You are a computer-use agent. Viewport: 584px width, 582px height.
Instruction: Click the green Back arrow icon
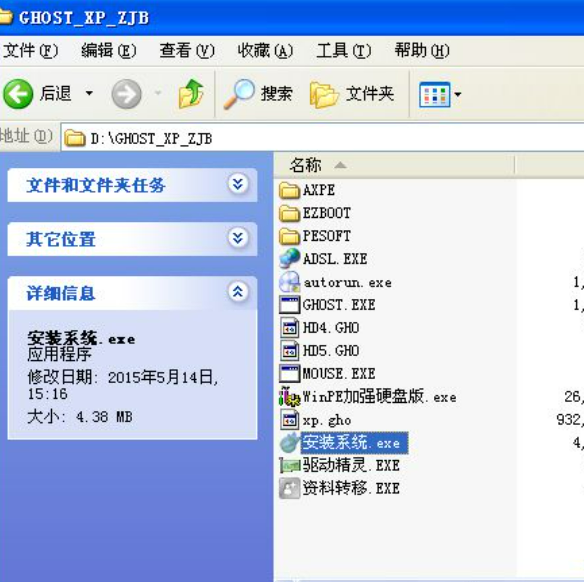(18, 94)
